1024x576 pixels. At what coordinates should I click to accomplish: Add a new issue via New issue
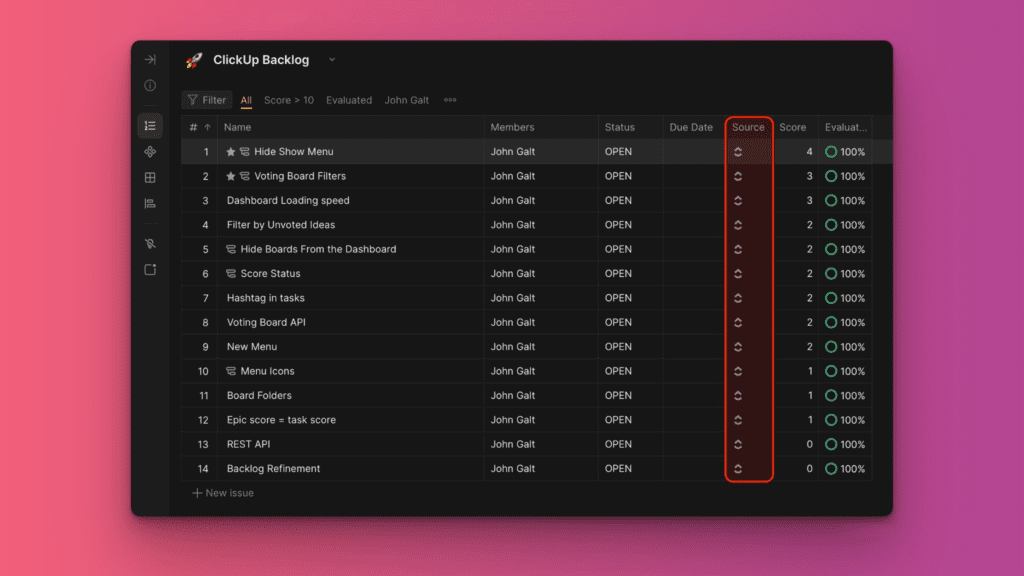tap(223, 493)
